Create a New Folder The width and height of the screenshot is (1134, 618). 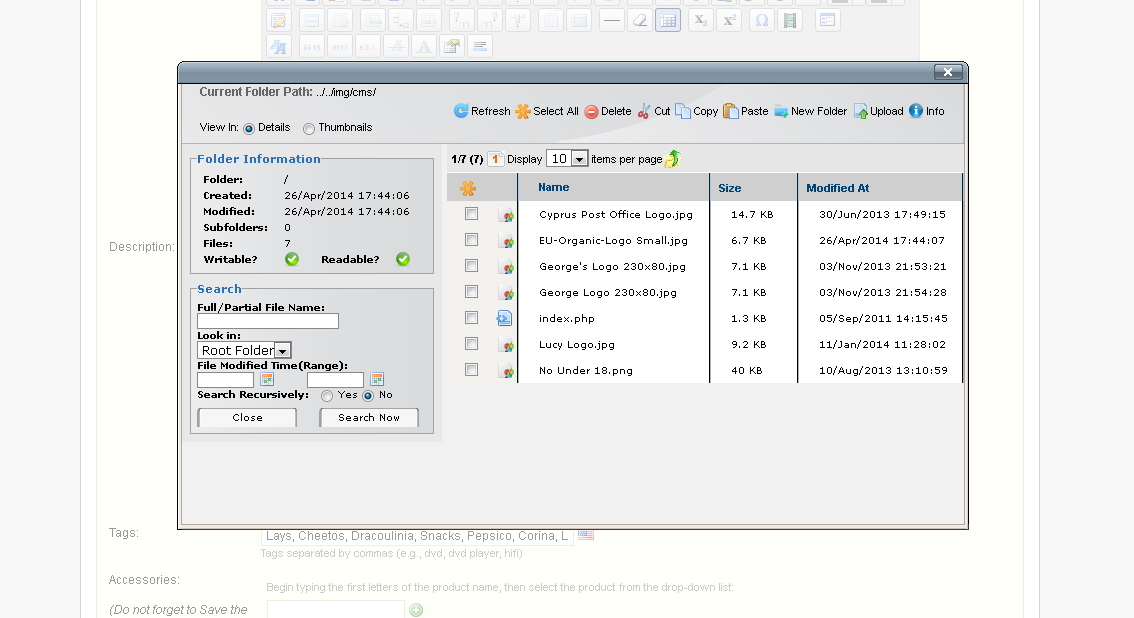click(810, 111)
